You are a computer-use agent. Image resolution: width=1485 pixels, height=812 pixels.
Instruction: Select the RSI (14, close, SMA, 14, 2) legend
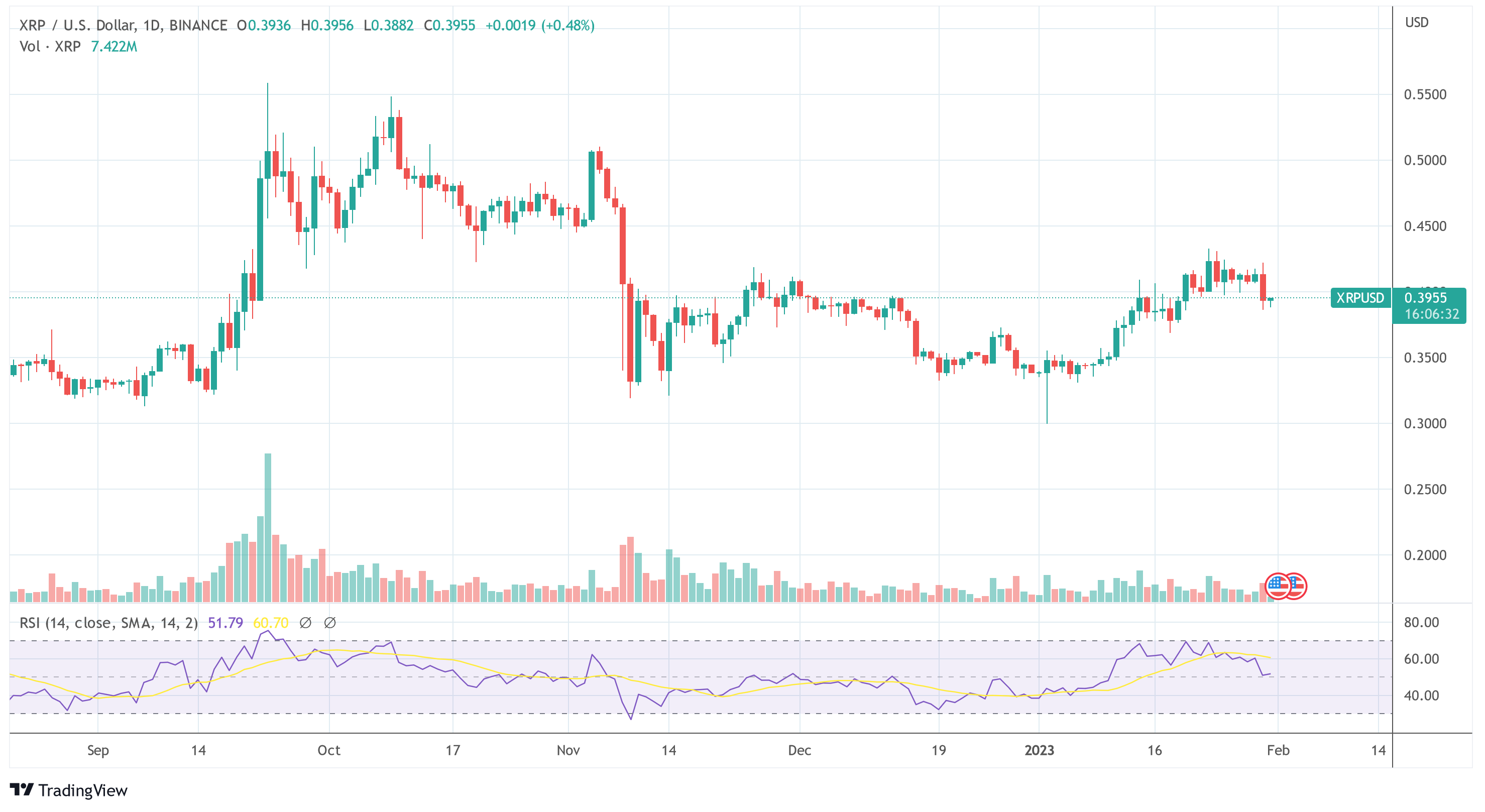pyautogui.click(x=108, y=623)
